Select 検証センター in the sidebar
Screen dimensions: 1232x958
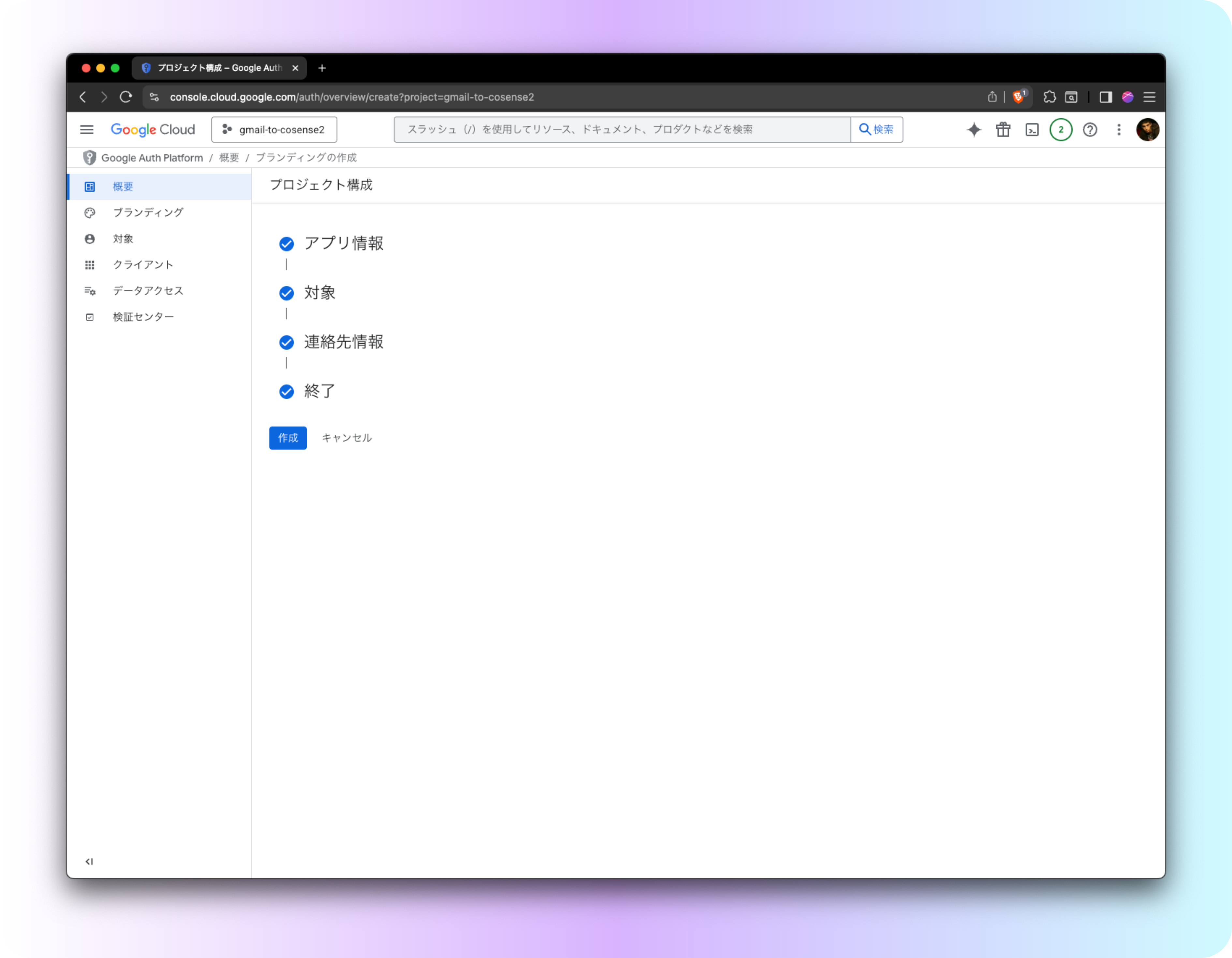(159, 317)
